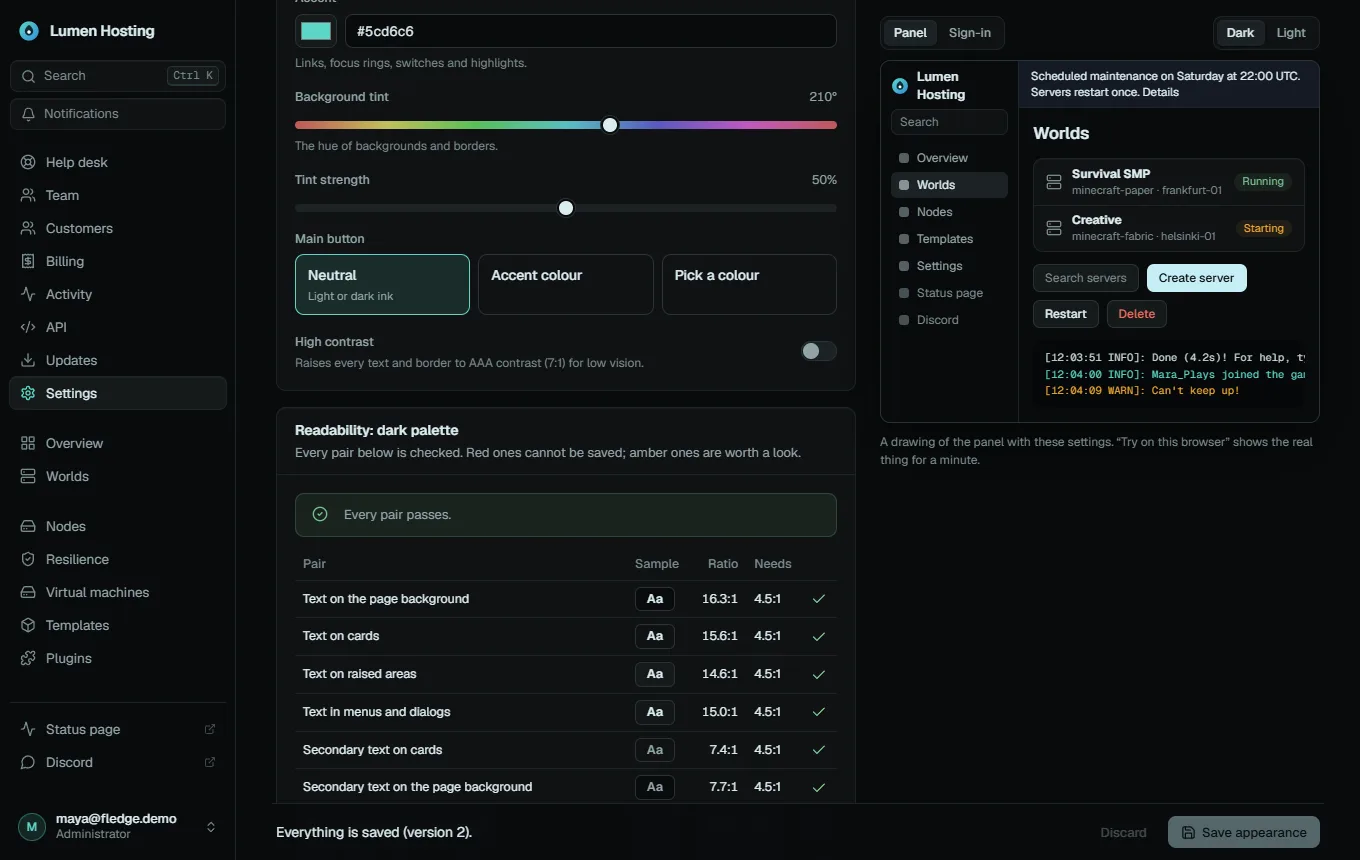Click the Templates box icon in sidebar
This screenshot has height=860, width=1360.
(x=28, y=625)
